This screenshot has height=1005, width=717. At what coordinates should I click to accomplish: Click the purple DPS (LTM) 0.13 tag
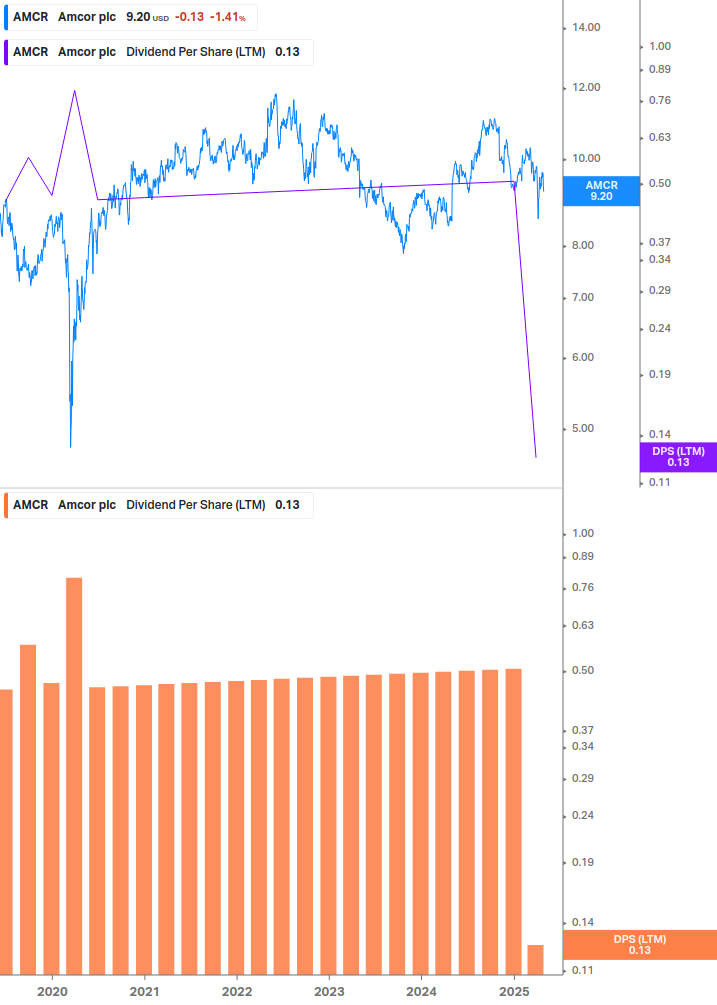pos(678,457)
